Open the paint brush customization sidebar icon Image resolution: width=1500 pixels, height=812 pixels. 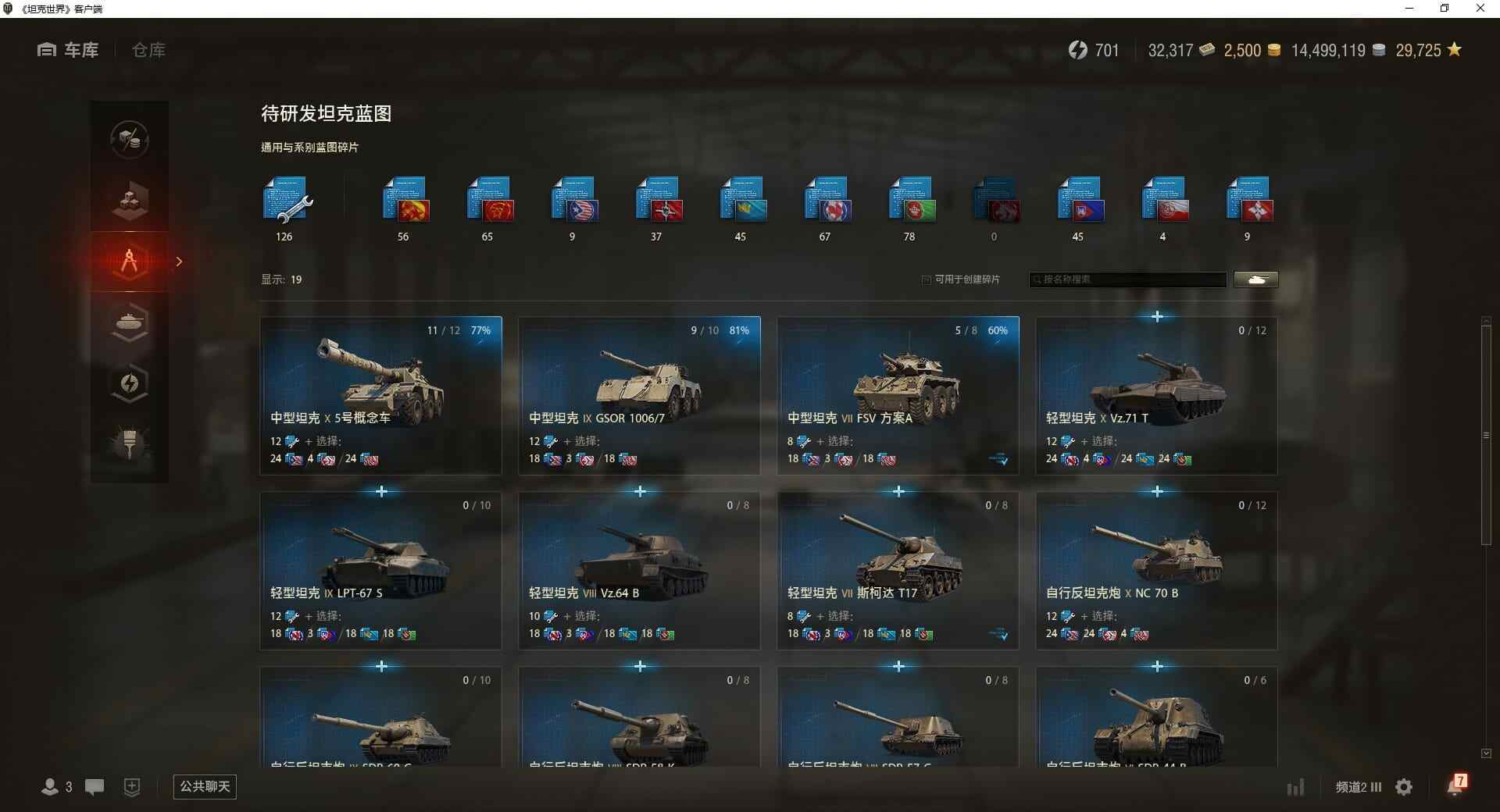[130, 443]
